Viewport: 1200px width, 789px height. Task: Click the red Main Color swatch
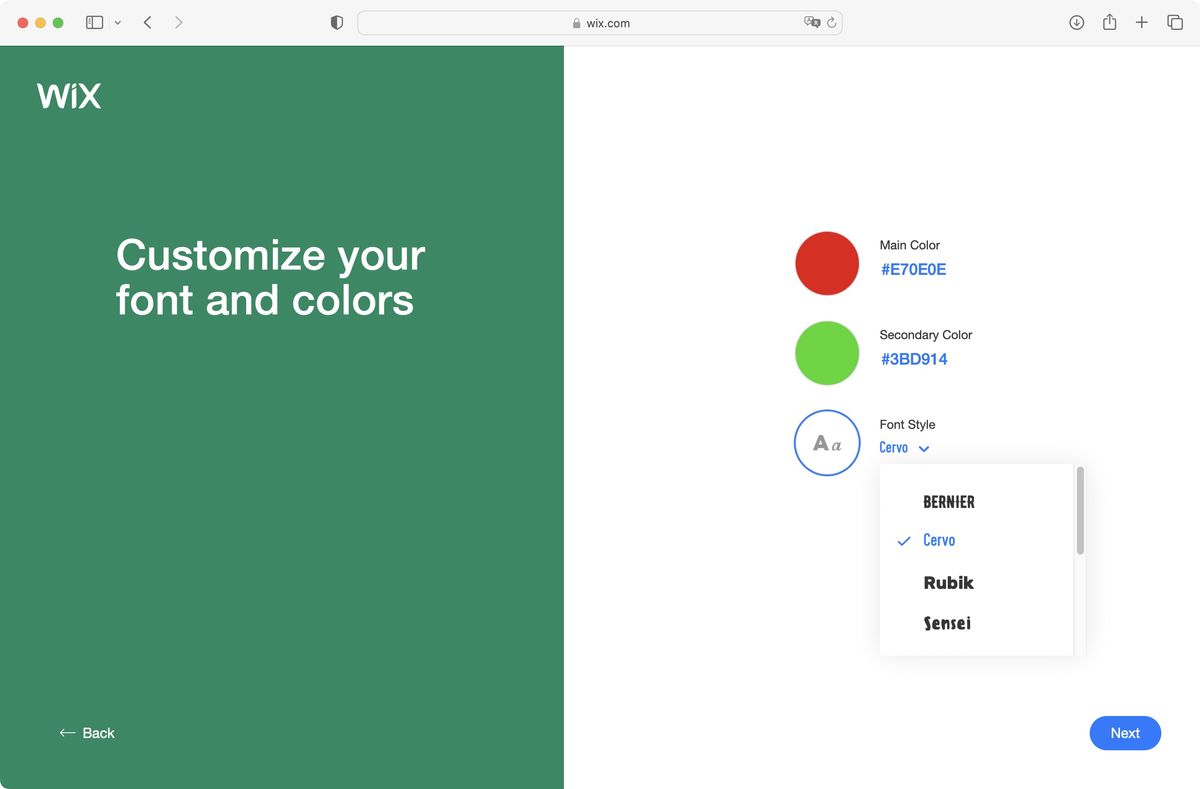[x=827, y=263]
